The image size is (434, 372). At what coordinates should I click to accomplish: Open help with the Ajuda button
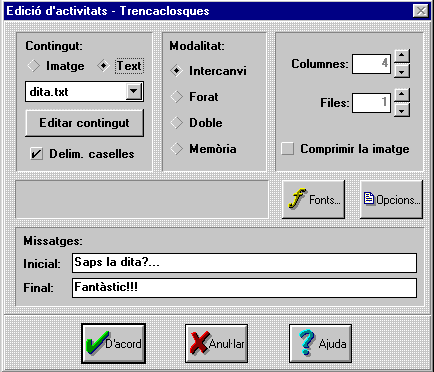coord(320,343)
